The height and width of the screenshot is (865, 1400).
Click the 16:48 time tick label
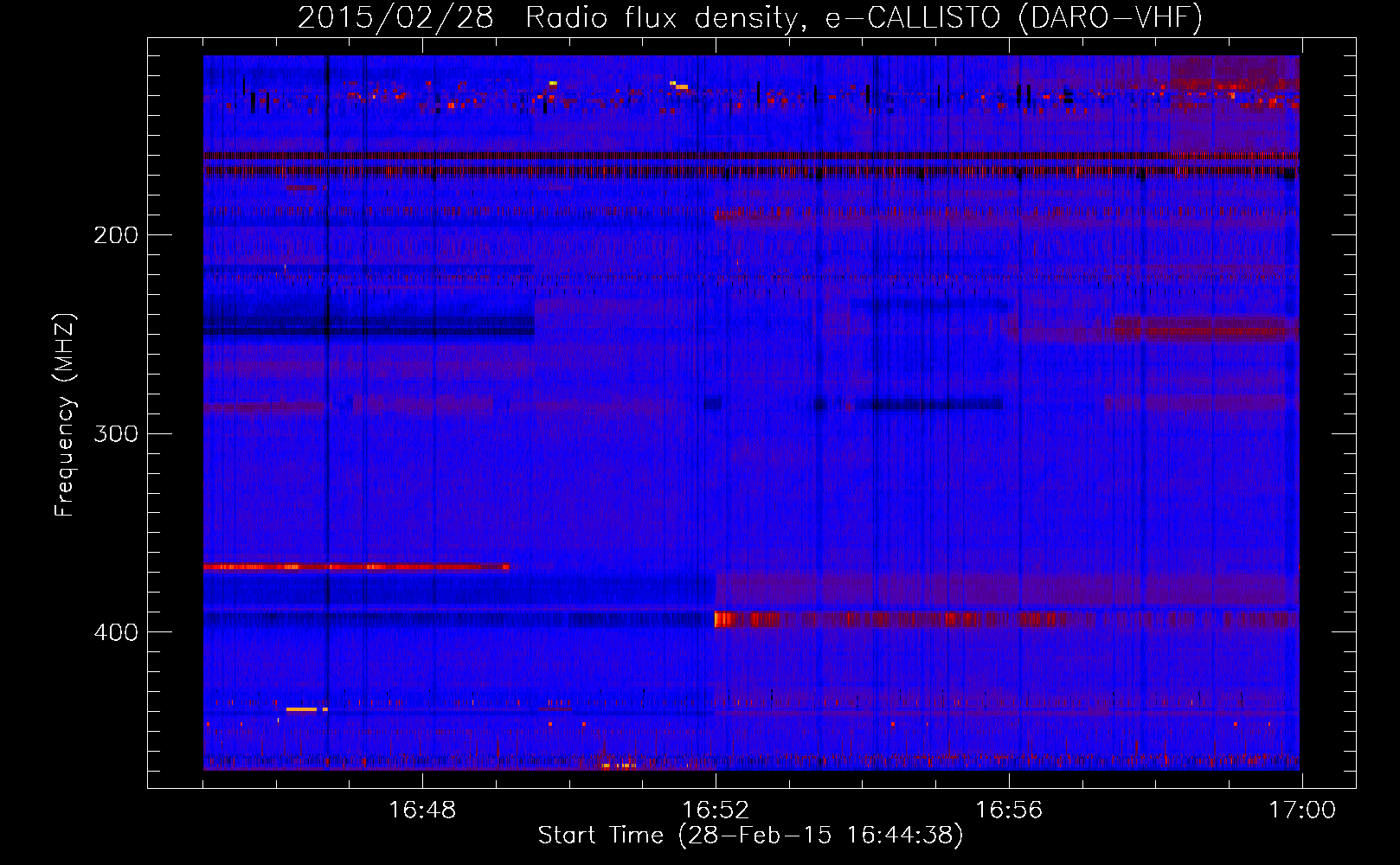click(422, 811)
